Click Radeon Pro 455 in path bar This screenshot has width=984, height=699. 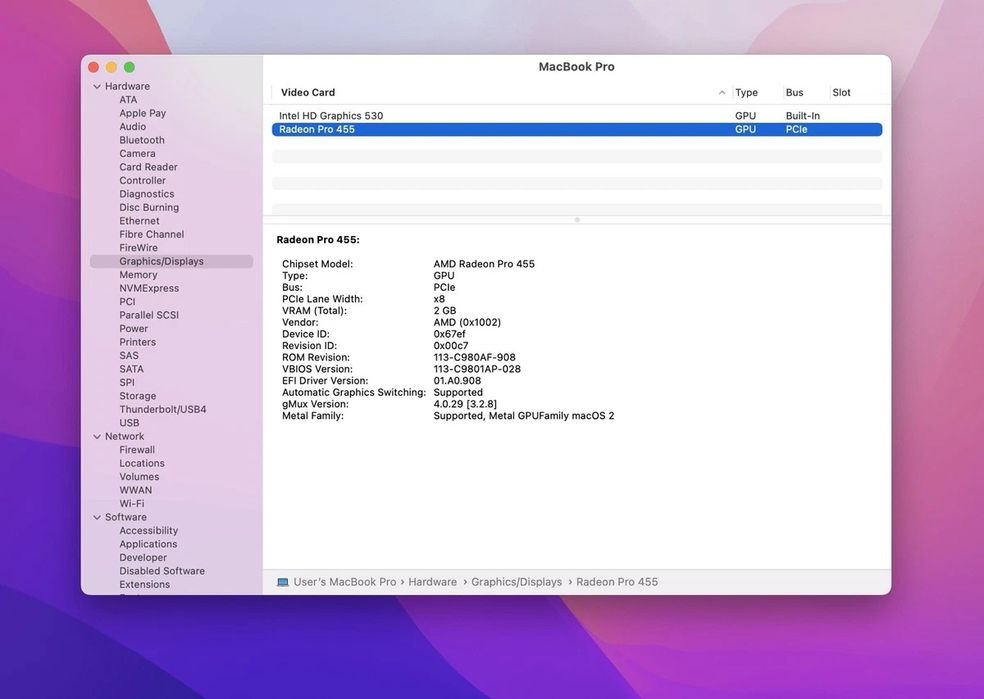coord(617,582)
